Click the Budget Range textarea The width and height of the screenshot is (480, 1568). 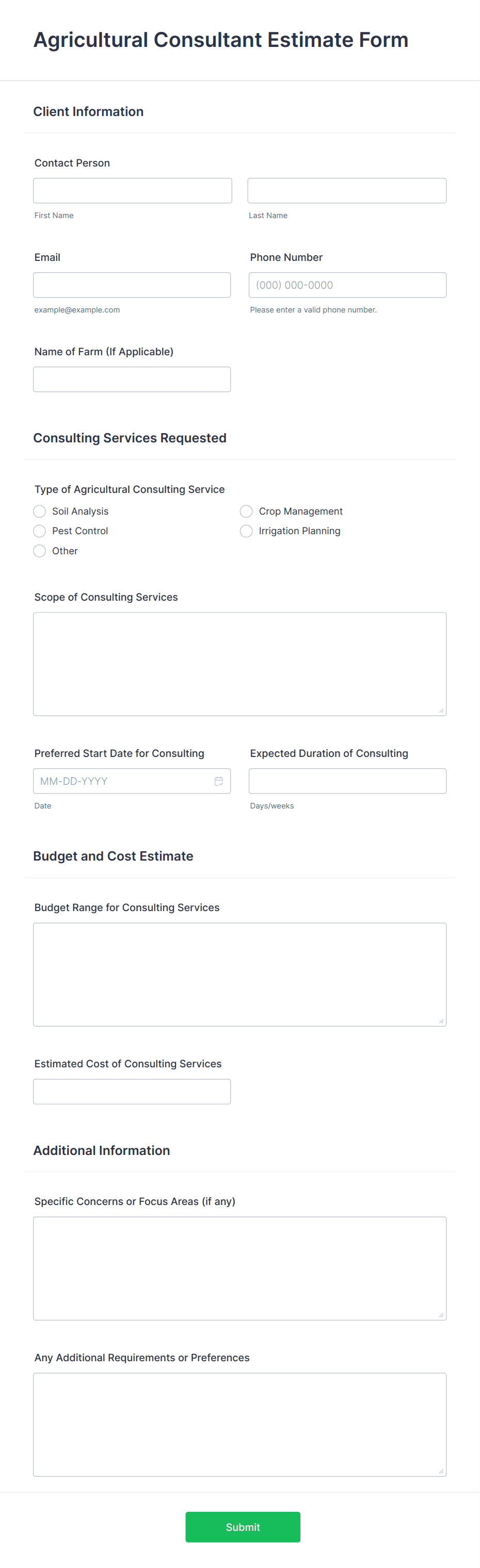239,975
